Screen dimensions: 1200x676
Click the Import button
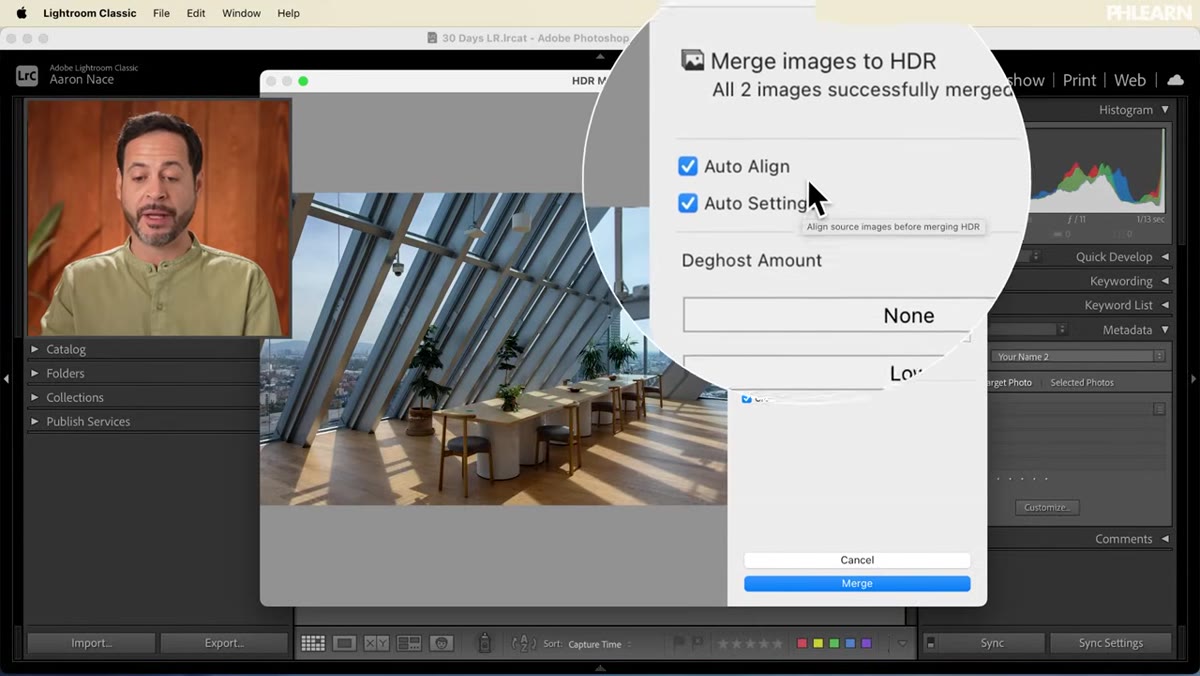click(91, 643)
